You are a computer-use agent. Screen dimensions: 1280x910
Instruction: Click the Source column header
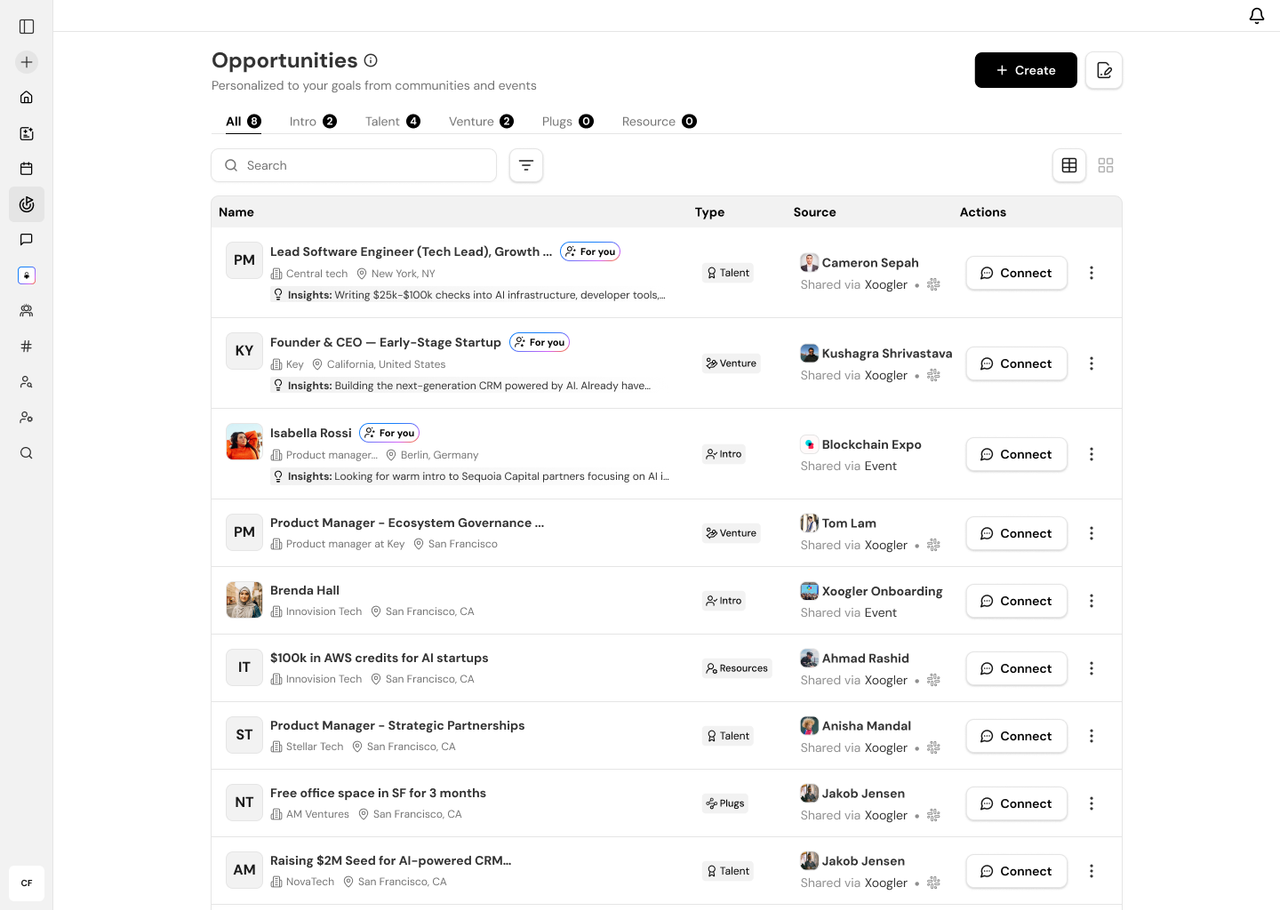point(815,212)
